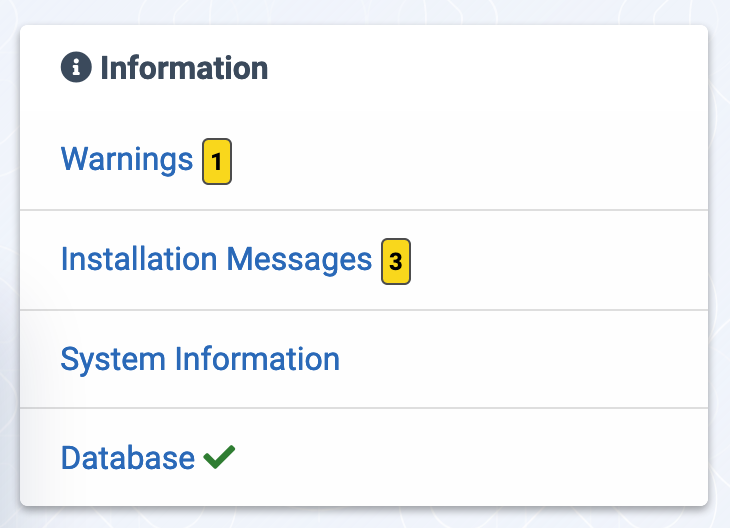Screen dimensions: 730x528
Task: Click the word 'Messages' in Installation Messages
Action: [299, 259]
